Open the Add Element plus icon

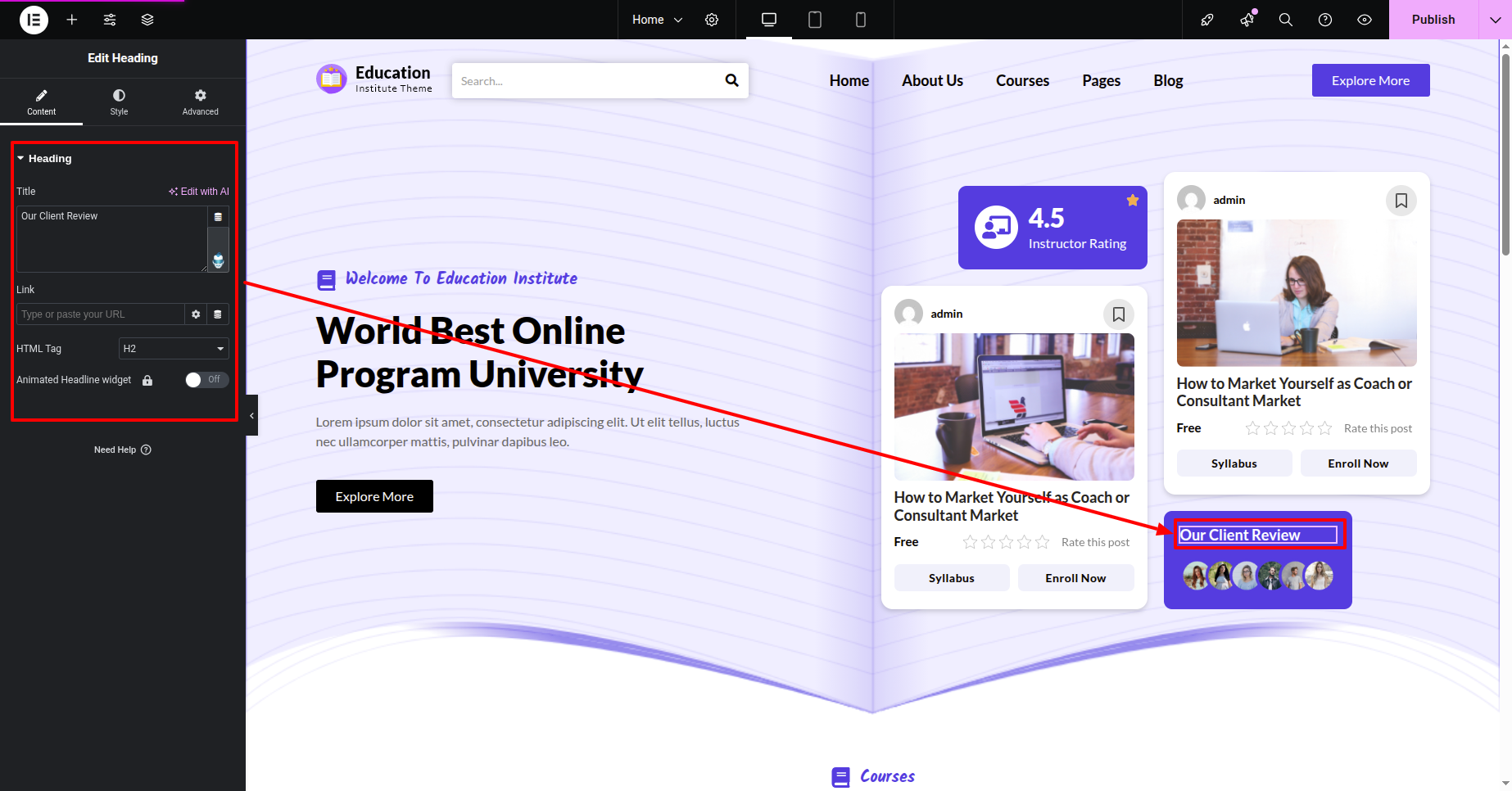point(72,20)
